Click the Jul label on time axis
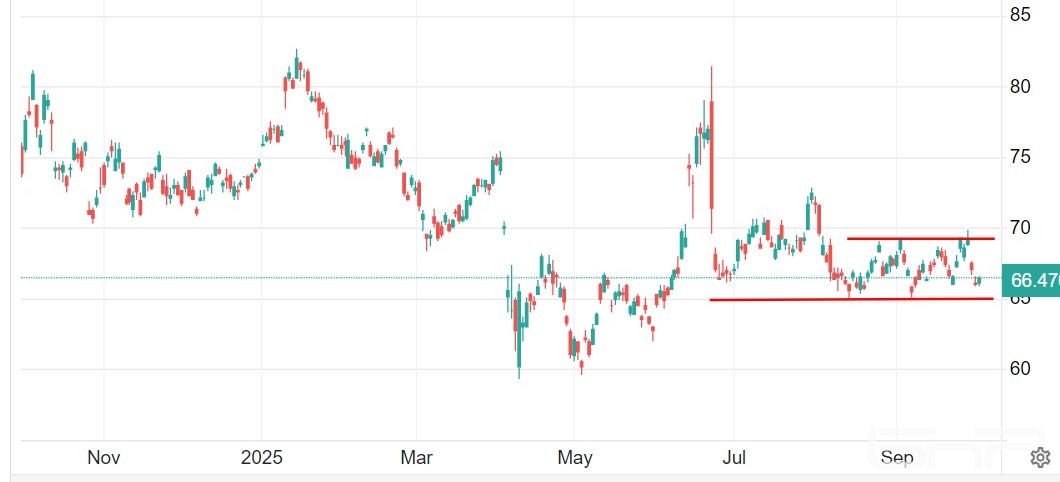Screen dimensions: 1060x482 [735, 458]
